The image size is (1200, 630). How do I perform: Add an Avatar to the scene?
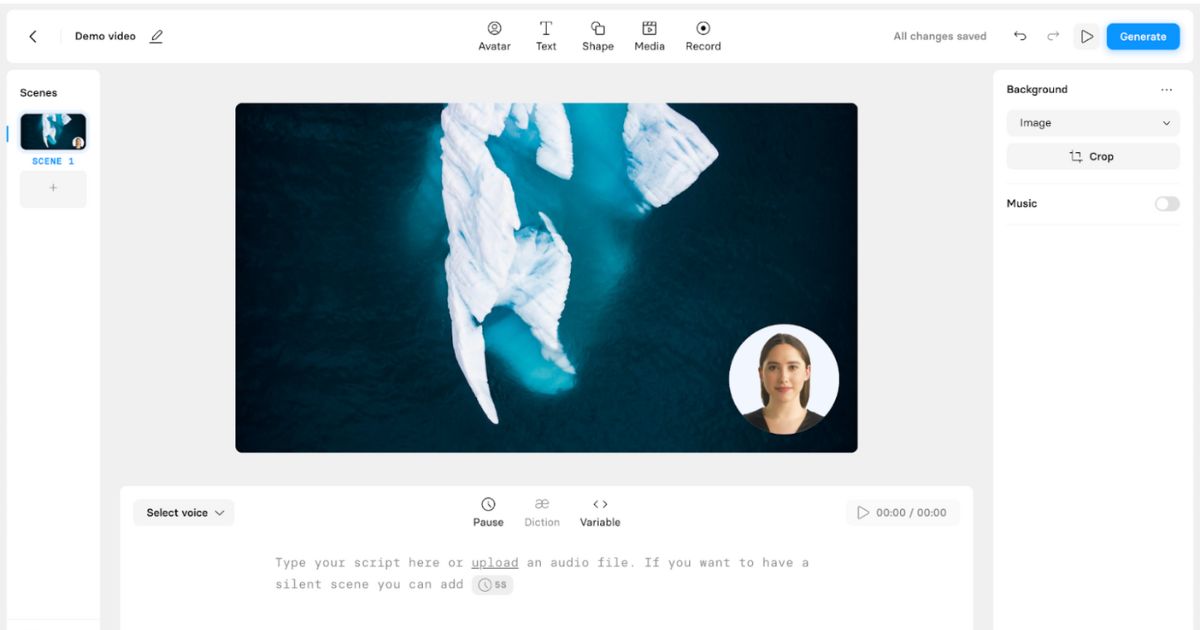coord(493,36)
